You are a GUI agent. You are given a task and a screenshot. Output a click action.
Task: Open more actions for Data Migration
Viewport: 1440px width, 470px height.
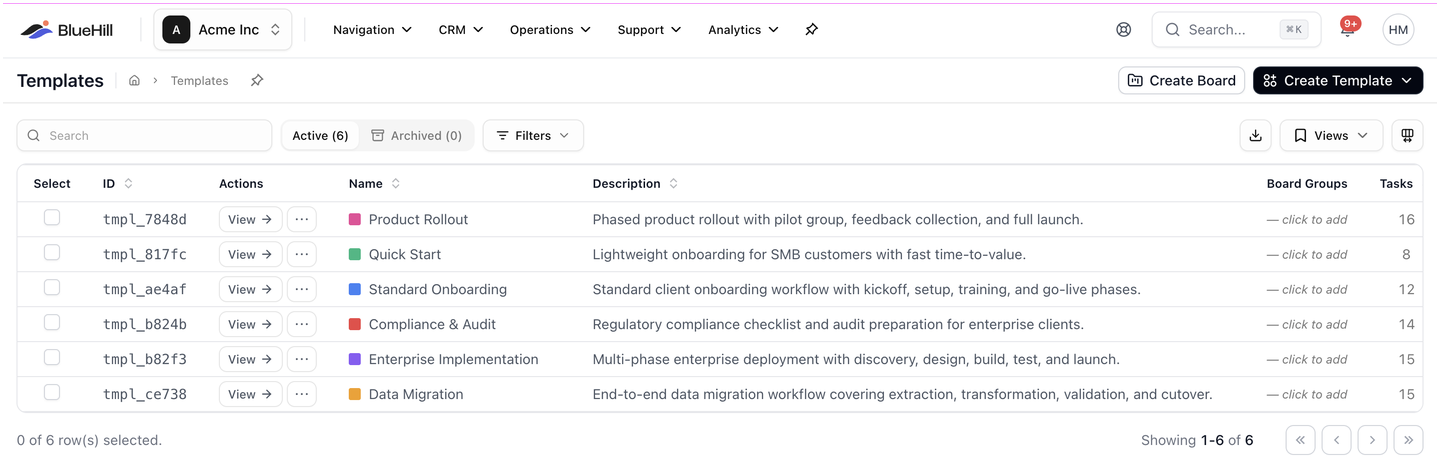[x=302, y=395]
